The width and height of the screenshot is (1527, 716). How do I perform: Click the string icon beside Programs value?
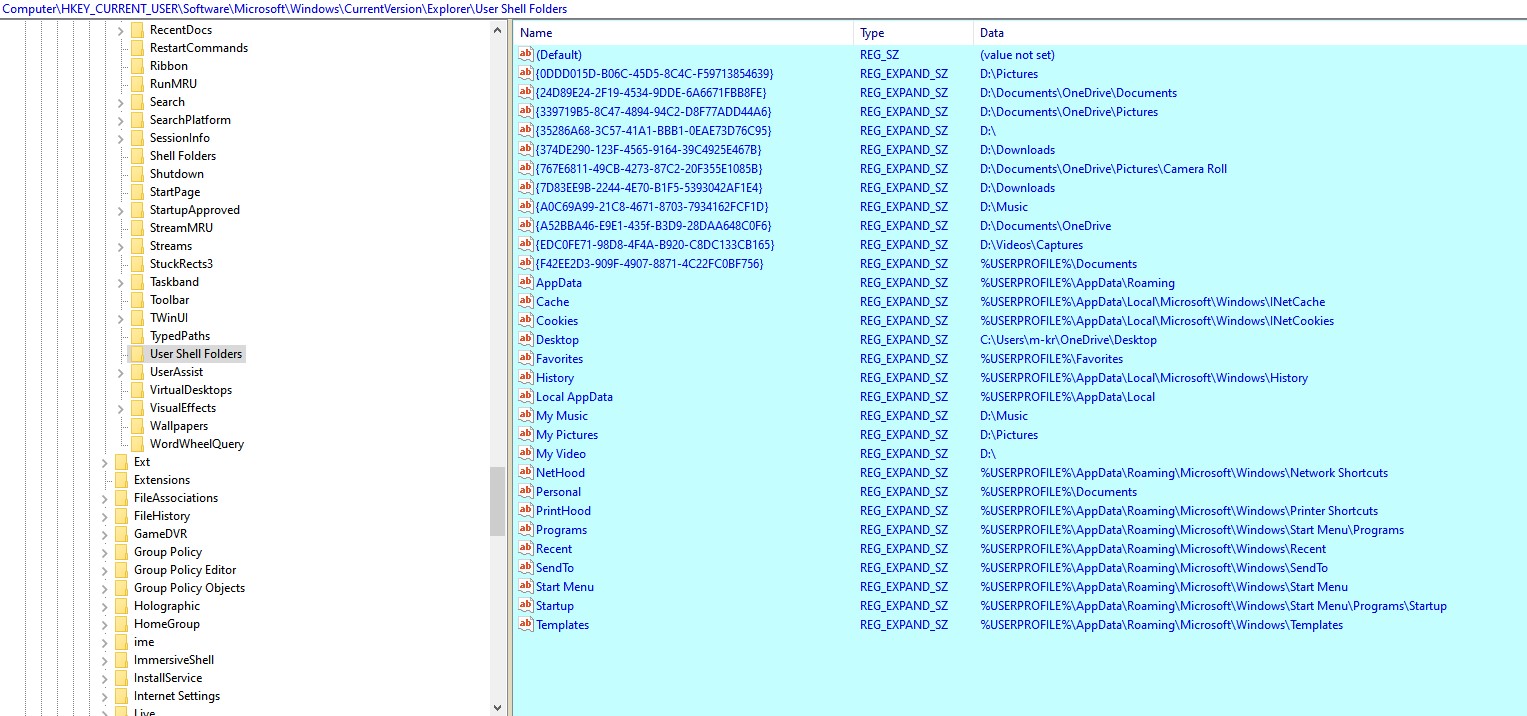coord(526,530)
